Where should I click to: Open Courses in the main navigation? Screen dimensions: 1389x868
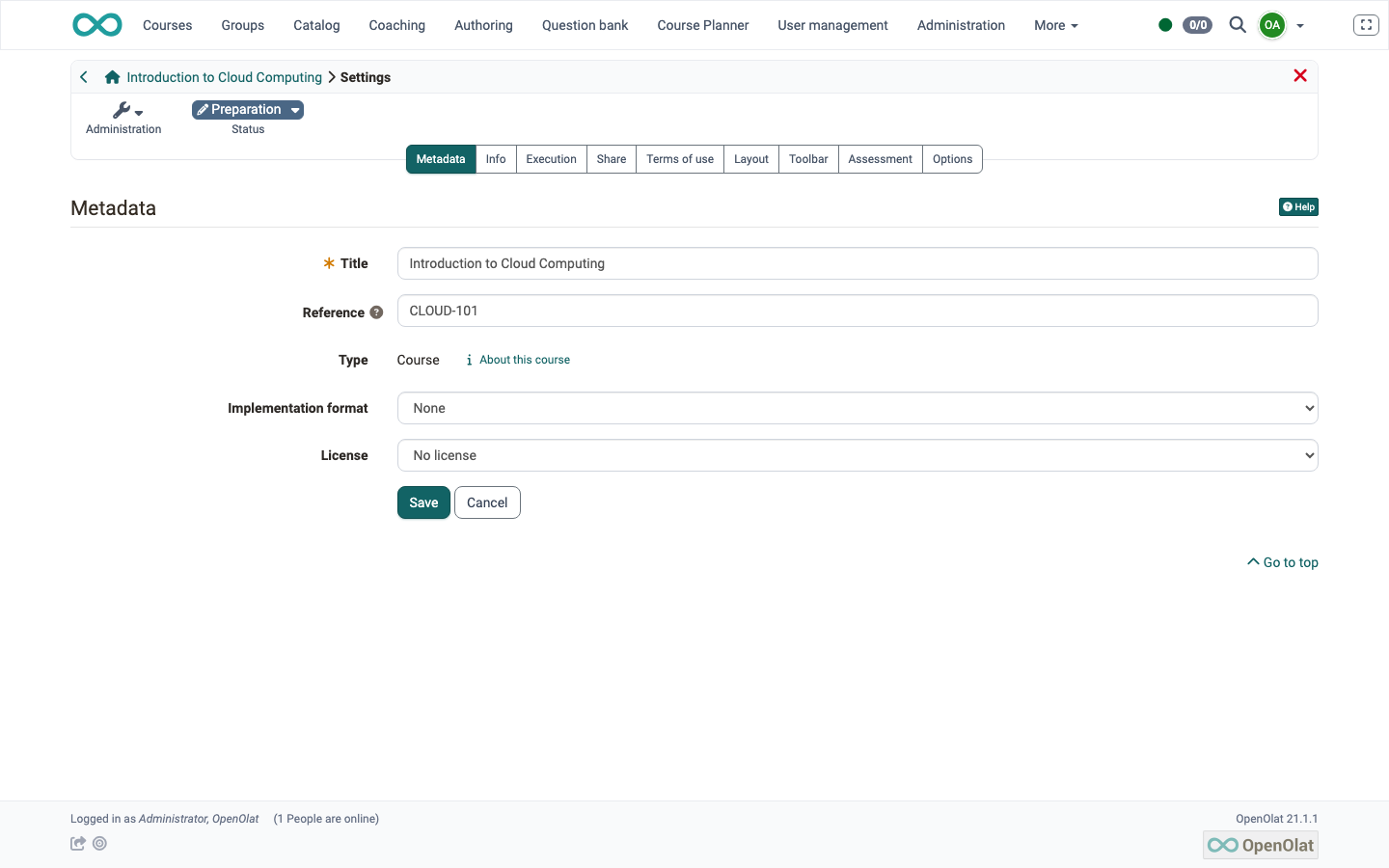click(x=167, y=25)
